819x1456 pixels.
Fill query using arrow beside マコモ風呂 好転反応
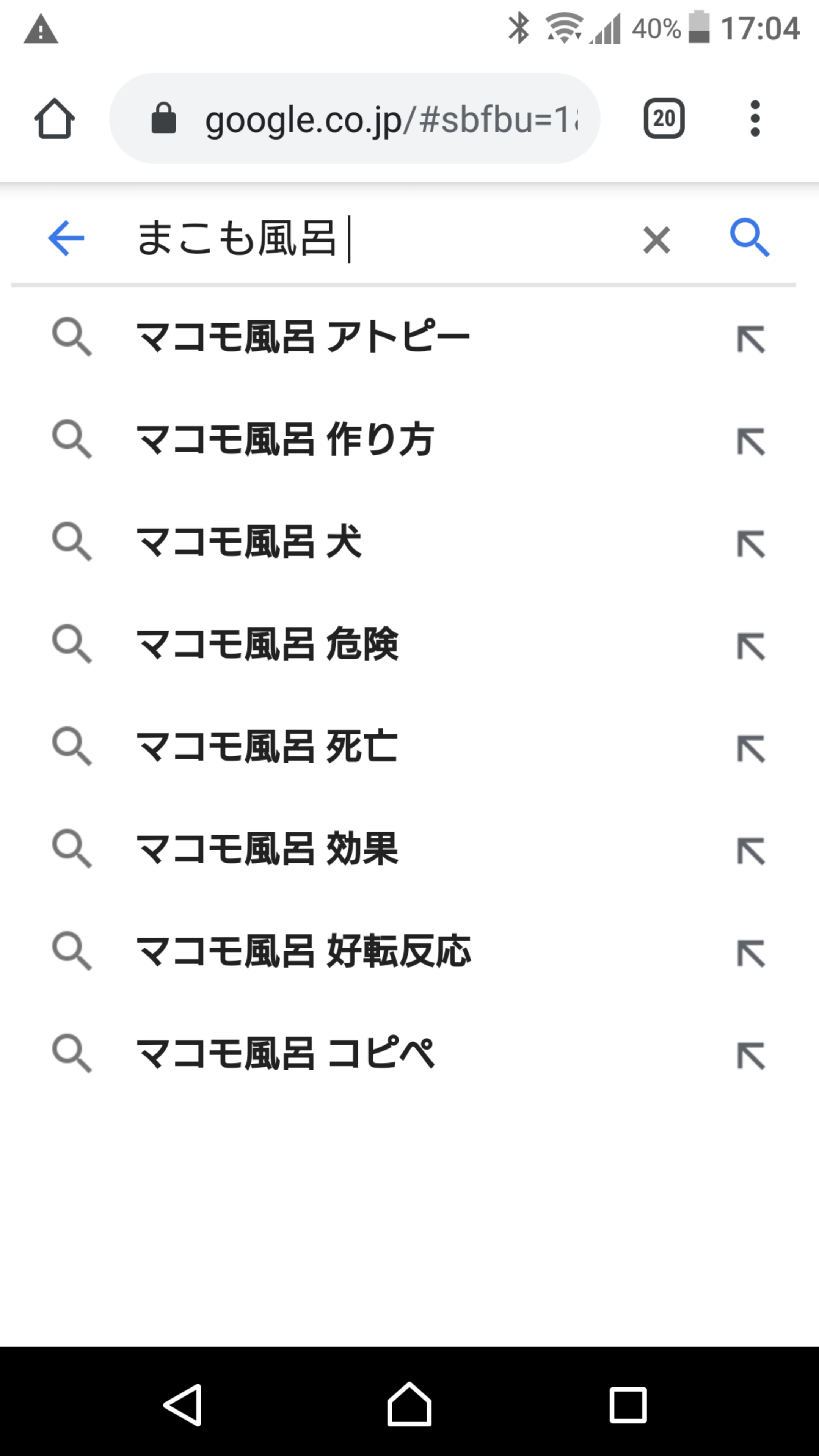751,953
